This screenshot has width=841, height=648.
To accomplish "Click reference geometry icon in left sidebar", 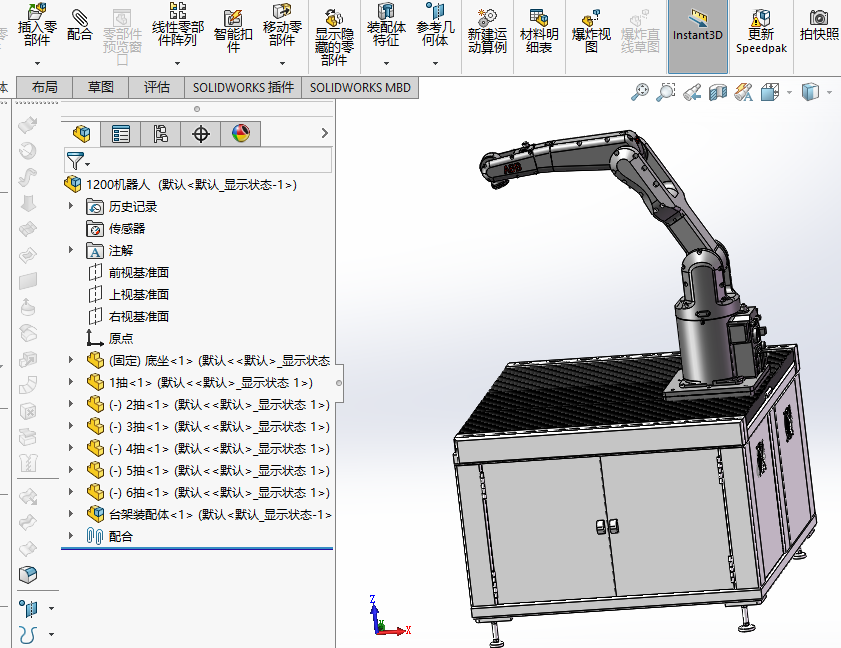I will pyautogui.click(x=29, y=608).
